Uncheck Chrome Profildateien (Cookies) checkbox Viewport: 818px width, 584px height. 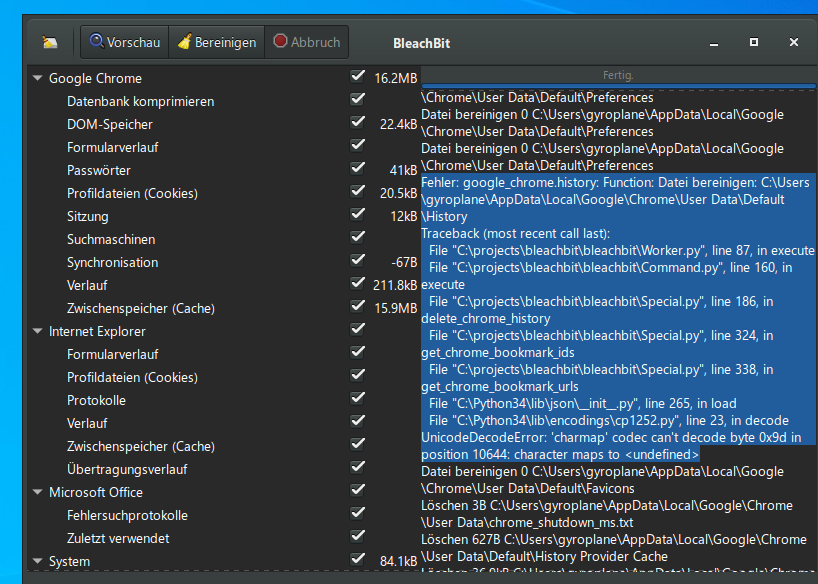357,191
